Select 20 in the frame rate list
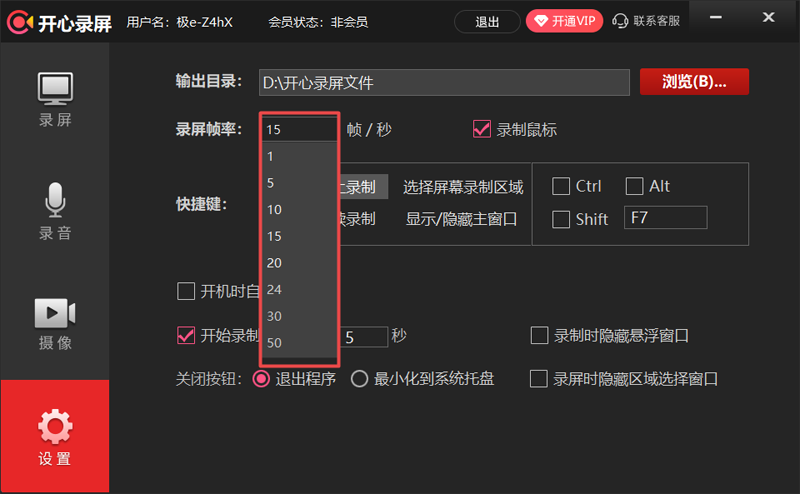Viewport: 800px width, 494px height. pos(299,262)
